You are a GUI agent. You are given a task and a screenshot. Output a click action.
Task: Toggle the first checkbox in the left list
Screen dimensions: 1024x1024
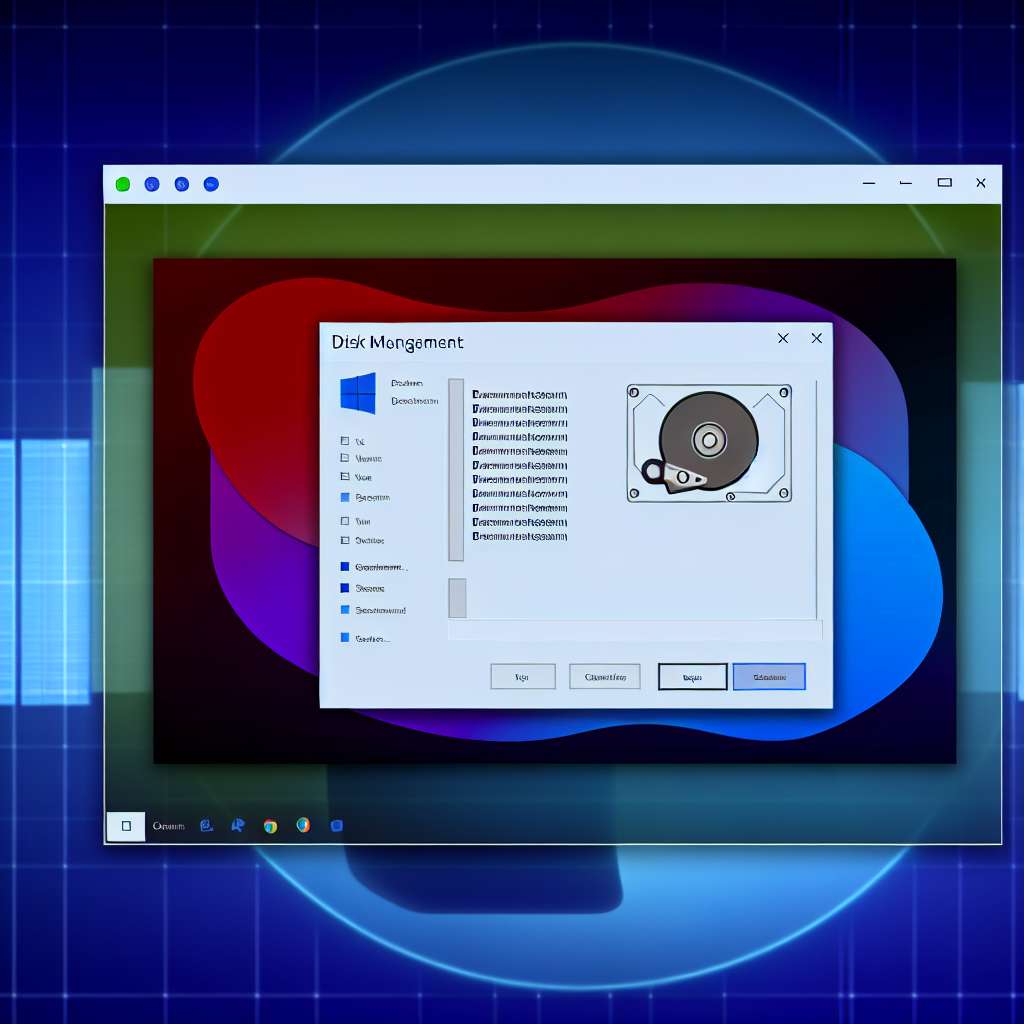click(345, 441)
